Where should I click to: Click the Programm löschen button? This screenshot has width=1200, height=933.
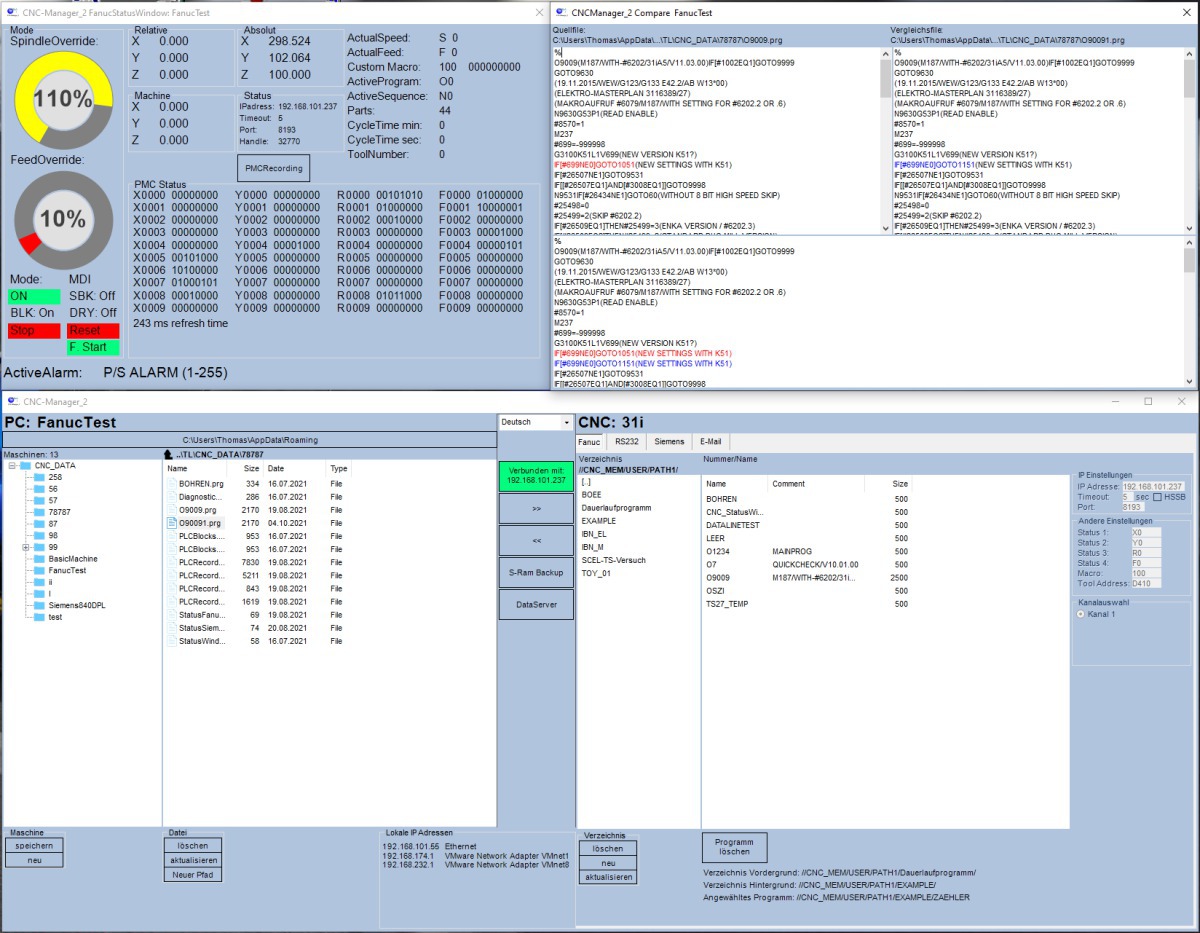(x=734, y=847)
